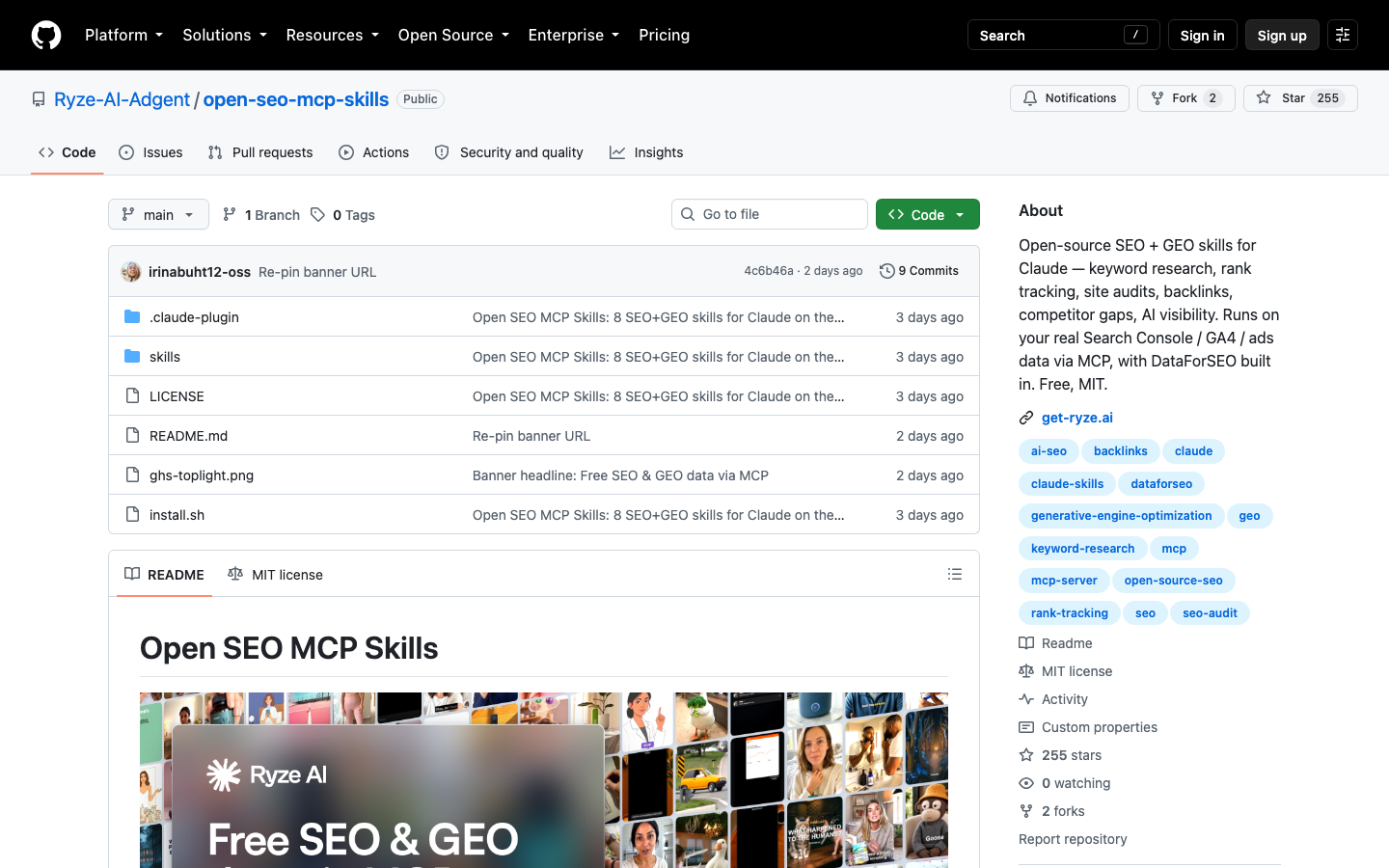Open the Resources dropdown
Viewport: 1389px width, 868px height.
click(332, 35)
